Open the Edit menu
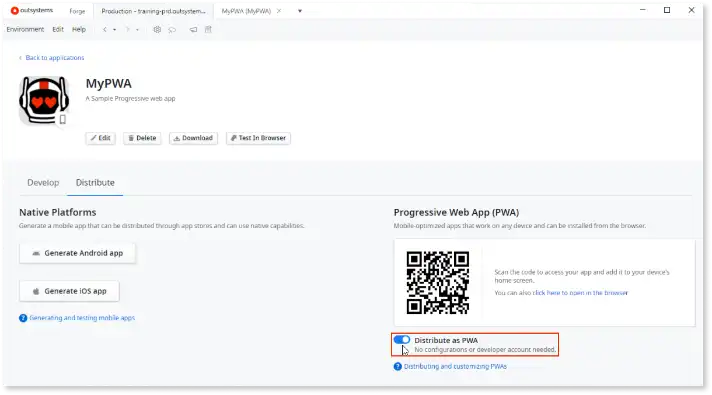The width and height of the screenshot is (712, 395). pyautogui.click(x=58, y=30)
